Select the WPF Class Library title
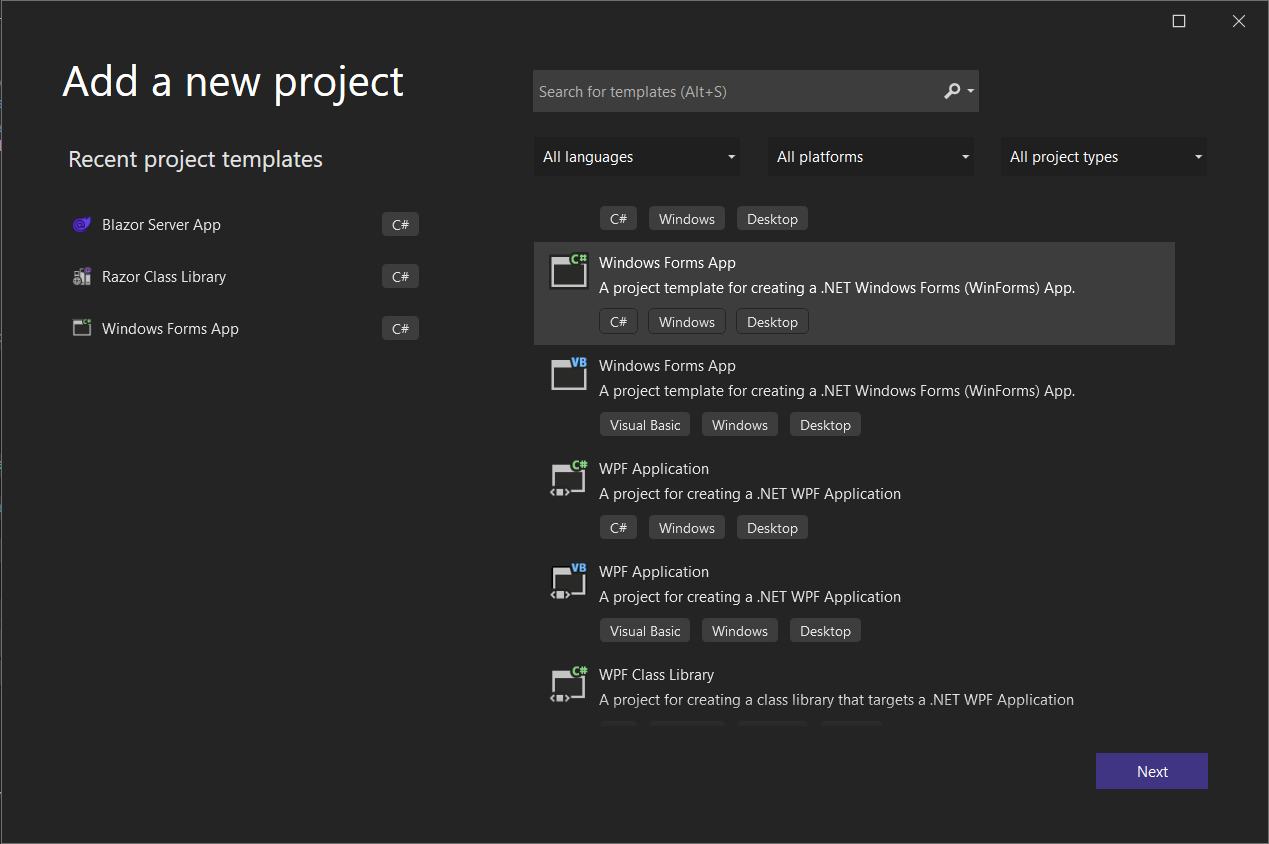Screen dimensions: 1269x844 click(x=656, y=675)
